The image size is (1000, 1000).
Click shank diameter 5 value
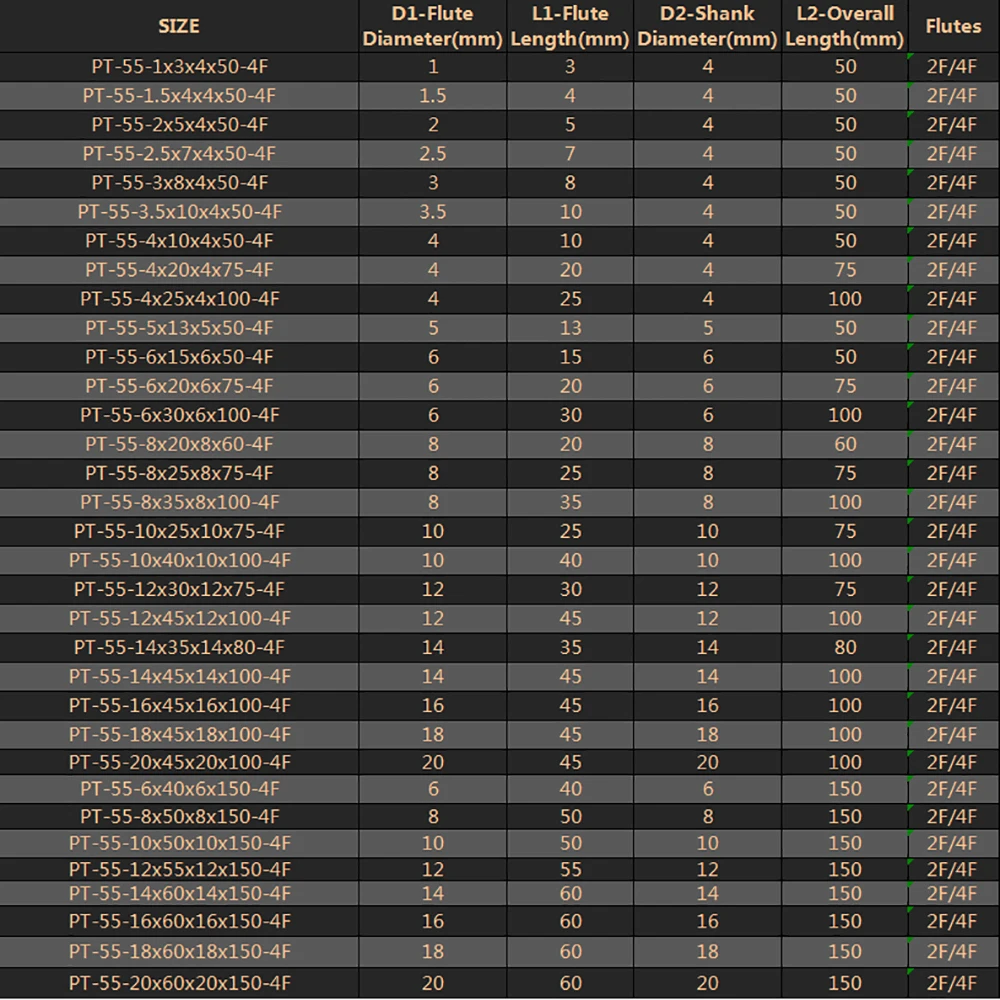point(707,328)
